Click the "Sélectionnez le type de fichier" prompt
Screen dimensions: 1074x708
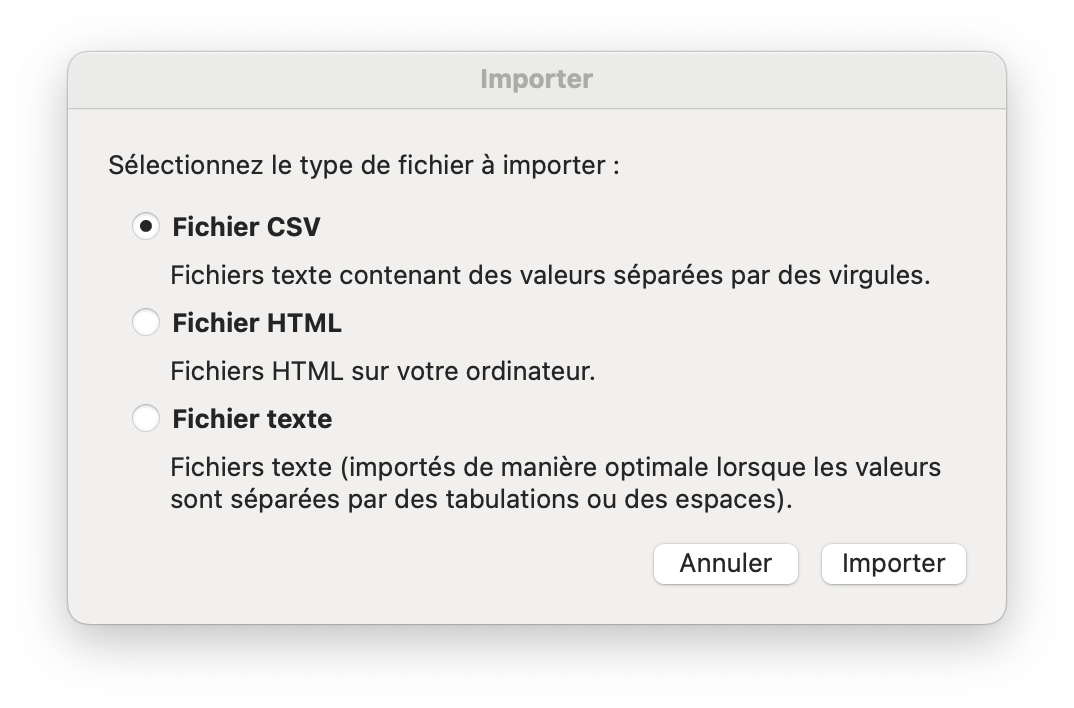(363, 165)
